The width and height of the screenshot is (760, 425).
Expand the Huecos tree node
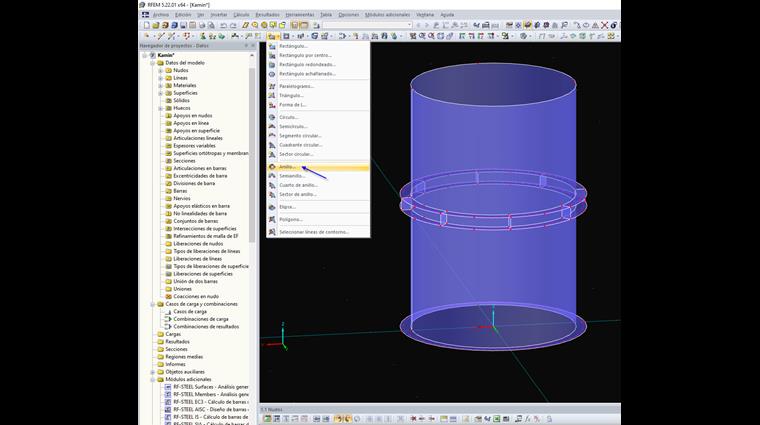[x=160, y=108]
